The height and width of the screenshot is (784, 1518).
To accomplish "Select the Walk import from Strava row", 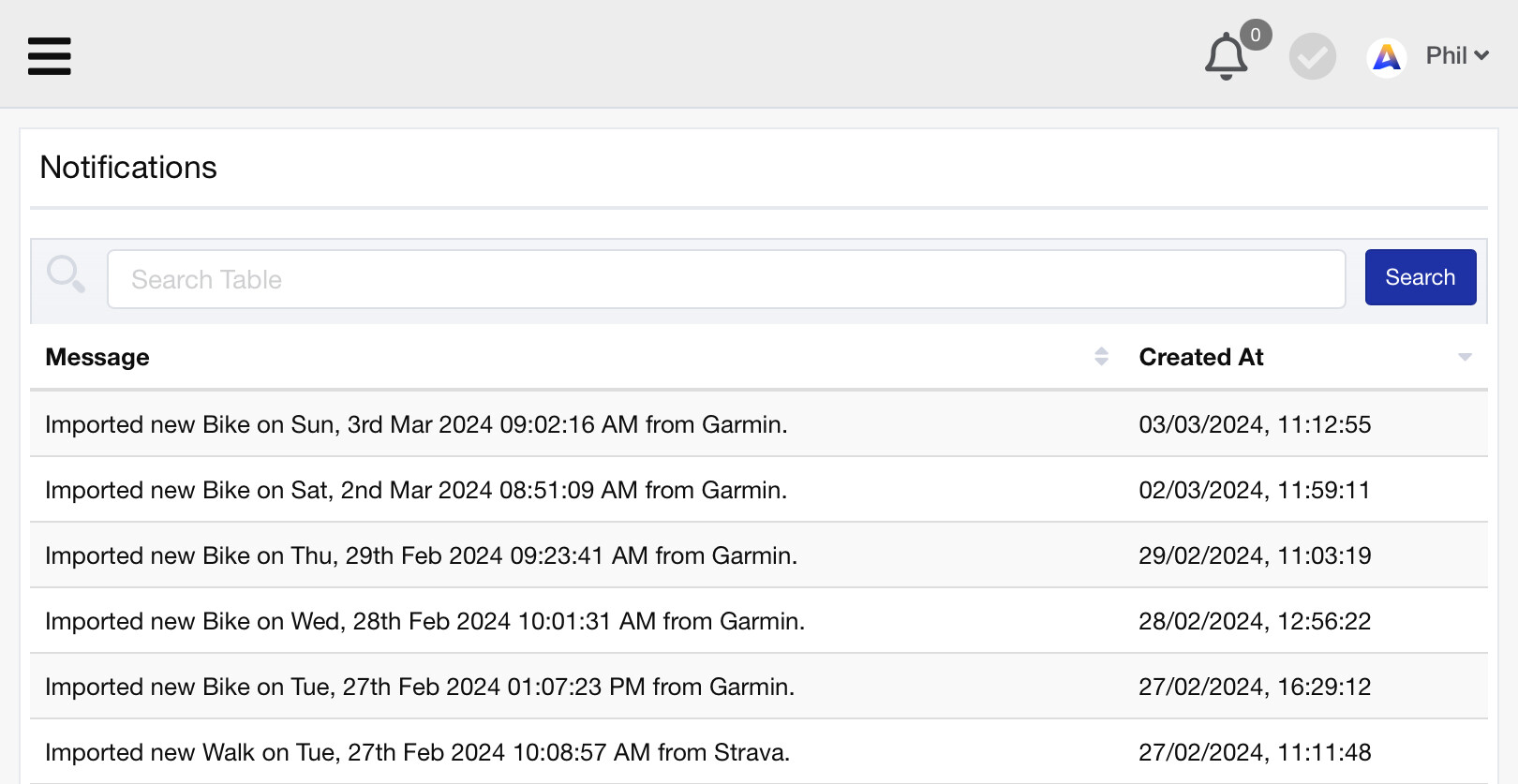I will point(417,752).
